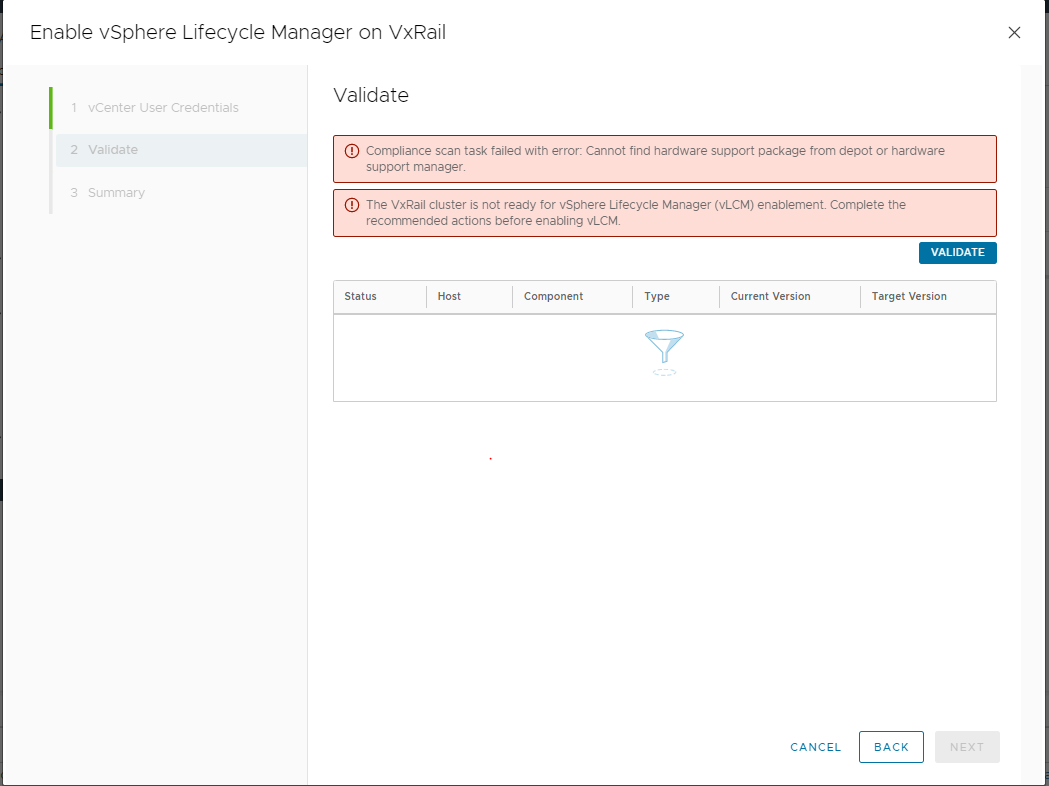Click the error icon on the compliance scan alert
This screenshot has height=786, width=1049.
(351, 150)
